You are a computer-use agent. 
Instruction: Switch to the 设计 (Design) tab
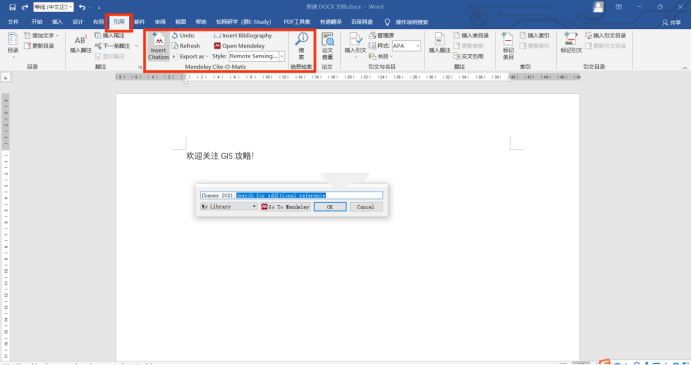pyautogui.click(x=78, y=22)
